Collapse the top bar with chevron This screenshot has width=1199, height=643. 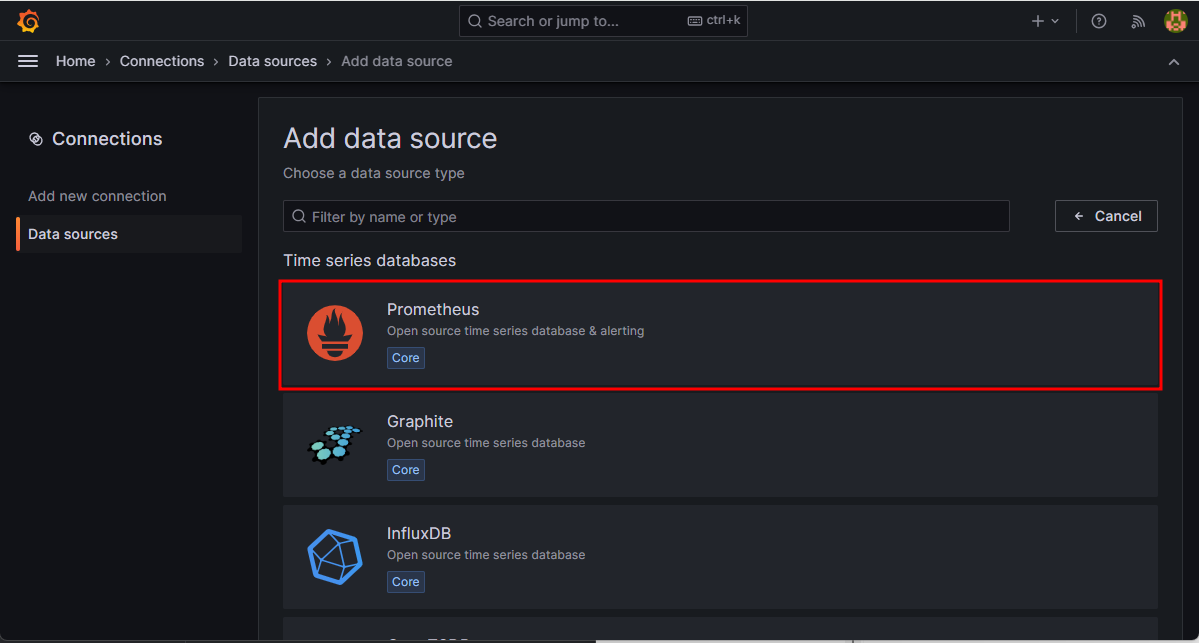1174,62
